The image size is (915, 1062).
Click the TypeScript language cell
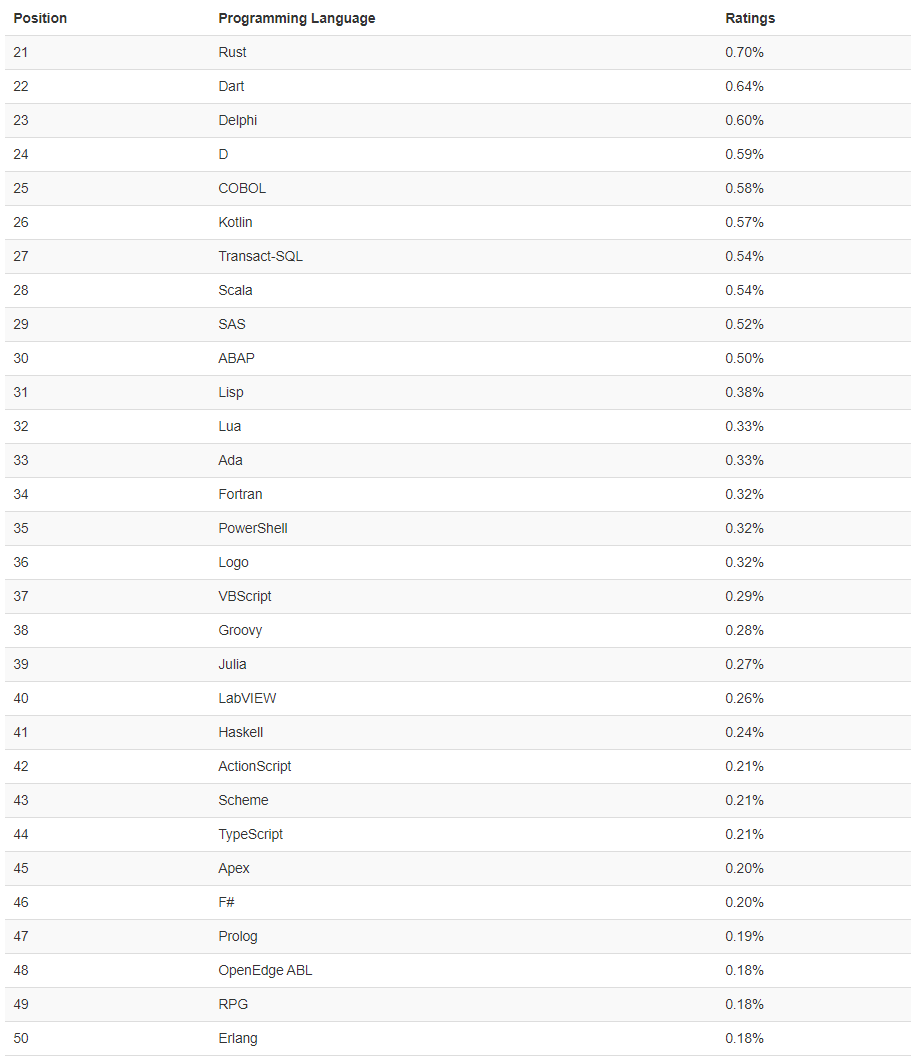(x=251, y=834)
